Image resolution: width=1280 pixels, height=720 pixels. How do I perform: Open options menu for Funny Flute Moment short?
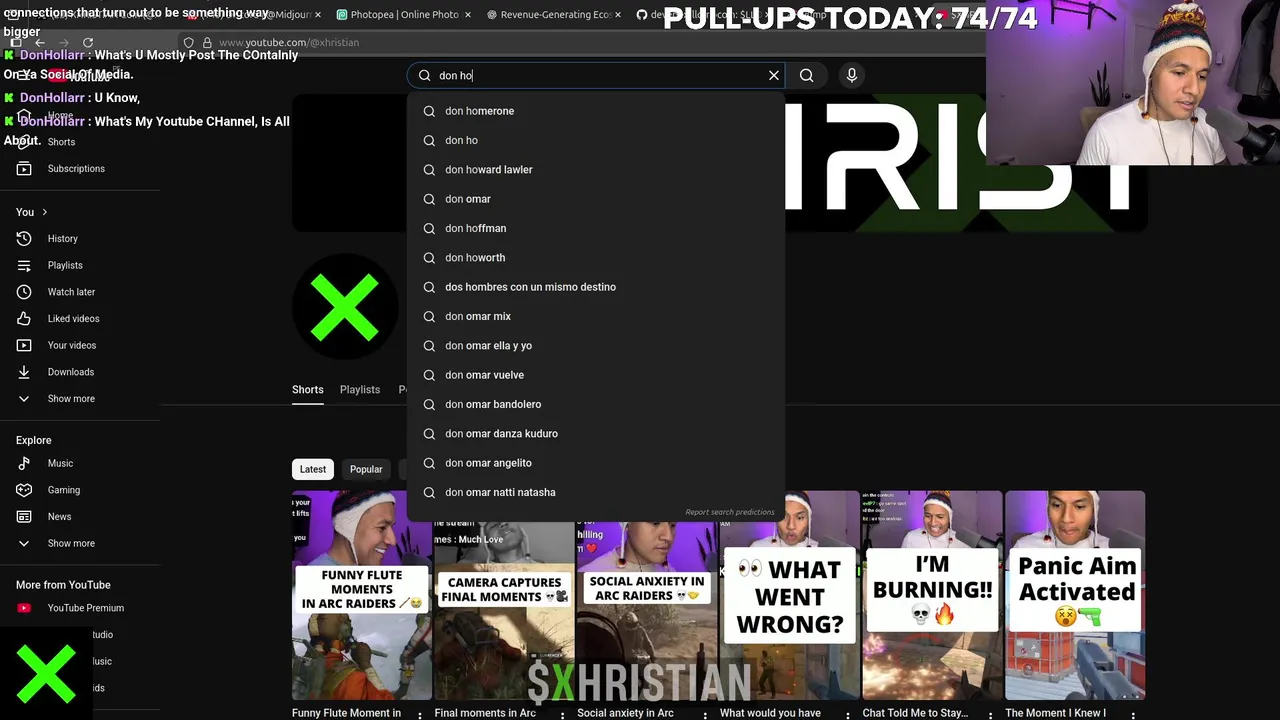(420, 714)
